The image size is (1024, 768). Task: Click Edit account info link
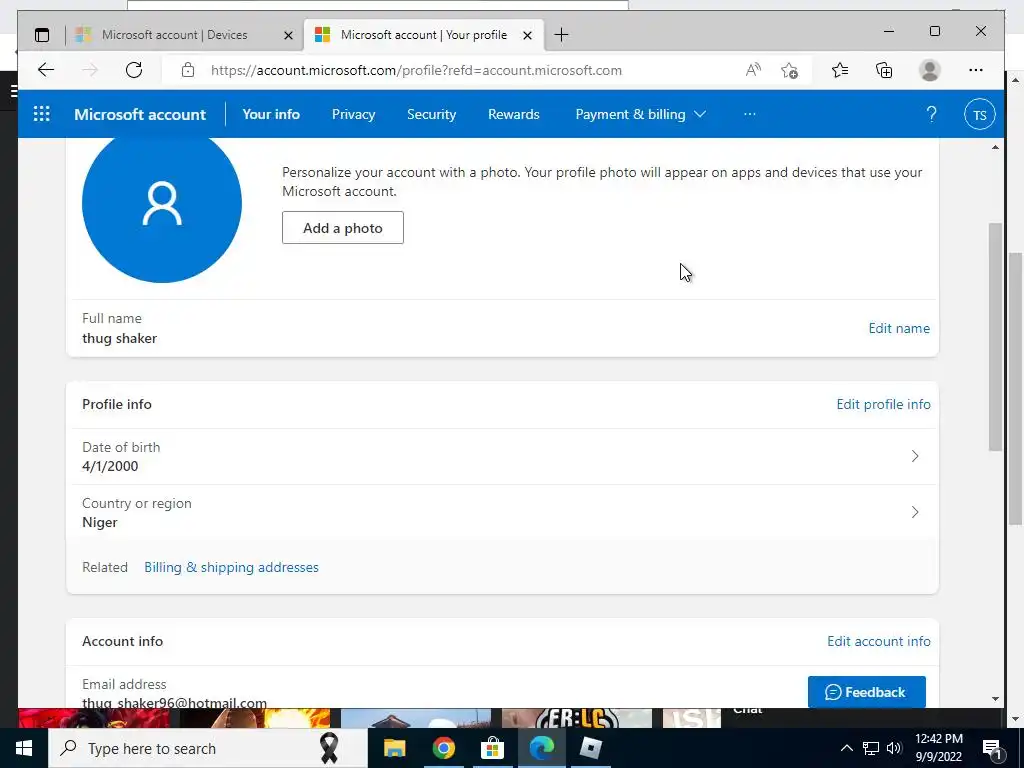click(878, 641)
